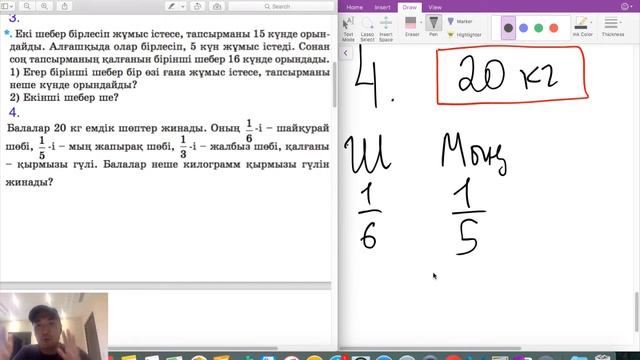Open highlight pen options dropdown arrow

click(183, 7)
